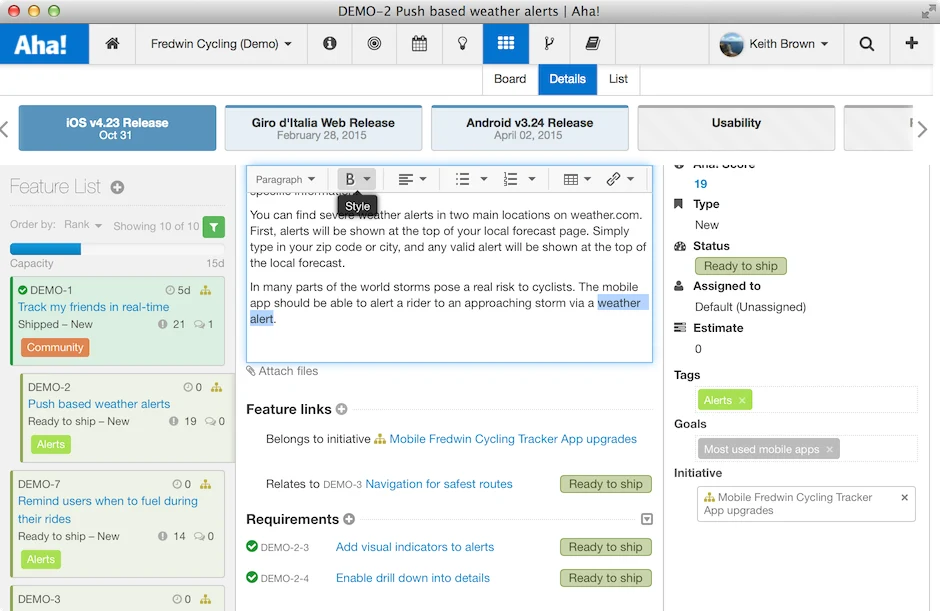
Task: Click the Community tag on DEMO-1
Action: point(55,347)
